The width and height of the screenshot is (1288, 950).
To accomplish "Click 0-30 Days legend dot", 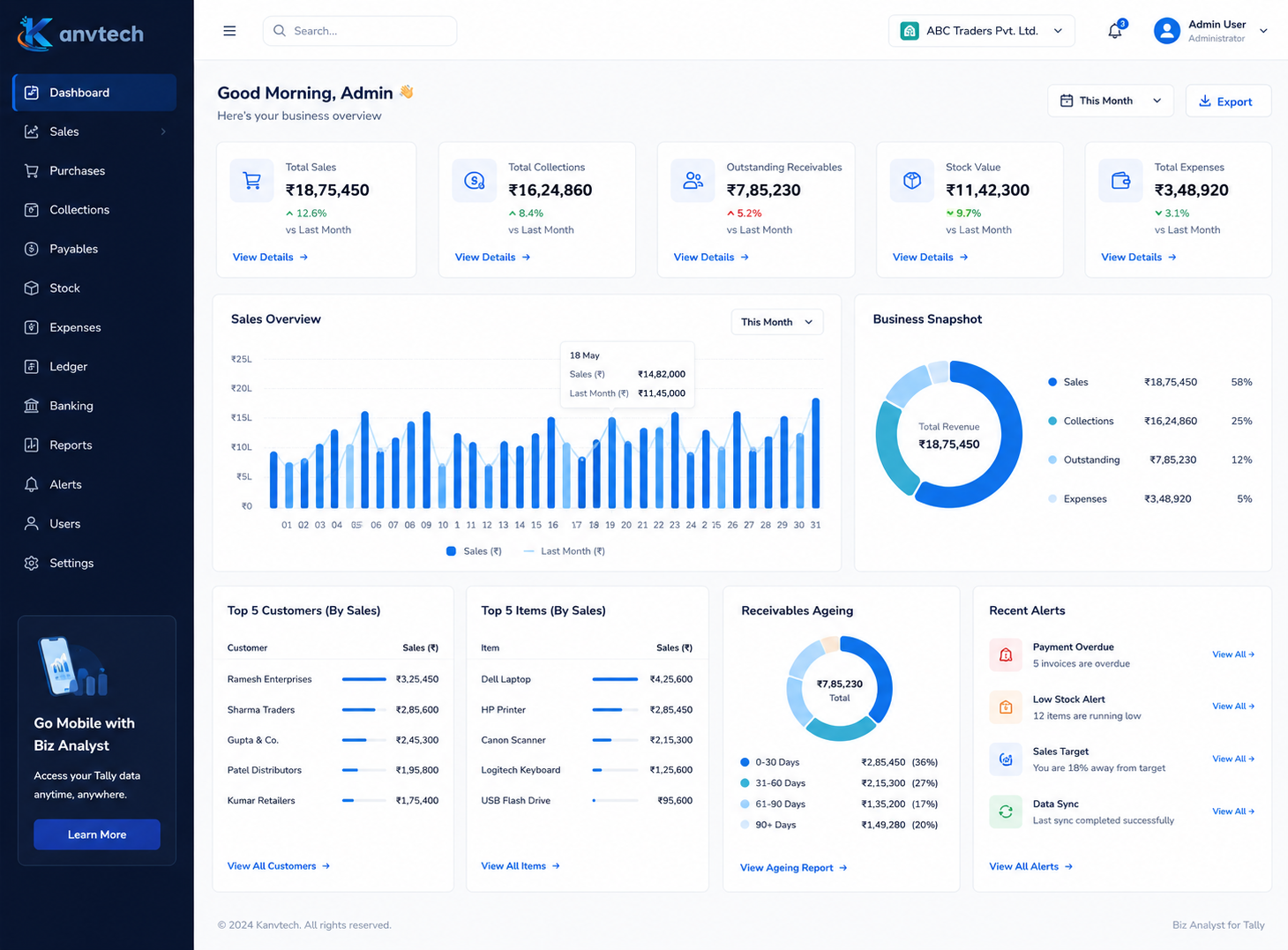I will coord(745,762).
